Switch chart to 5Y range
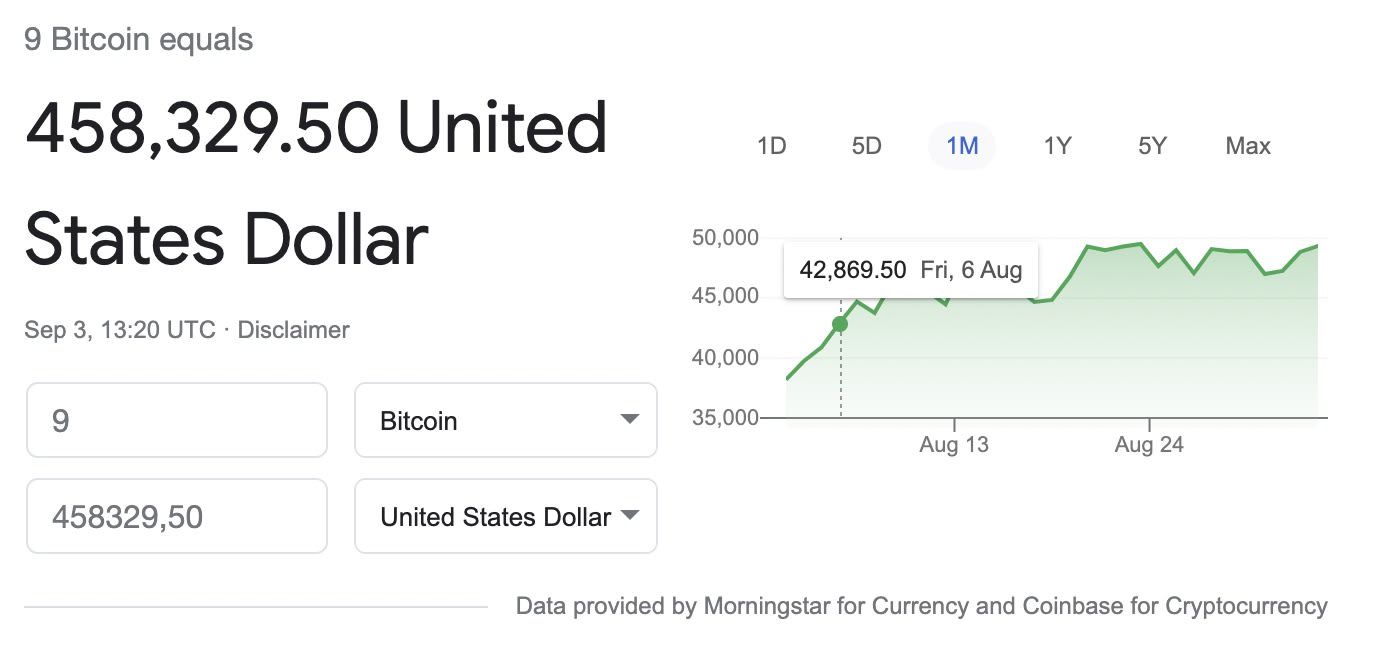This screenshot has height=658, width=1386. point(1152,146)
